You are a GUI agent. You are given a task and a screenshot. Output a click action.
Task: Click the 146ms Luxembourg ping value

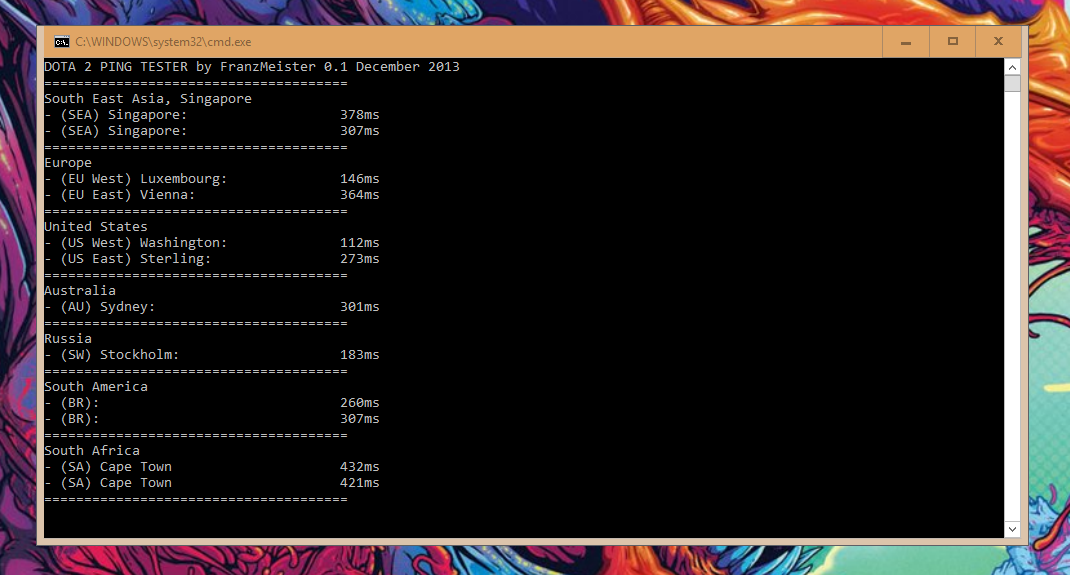(x=360, y=179)
